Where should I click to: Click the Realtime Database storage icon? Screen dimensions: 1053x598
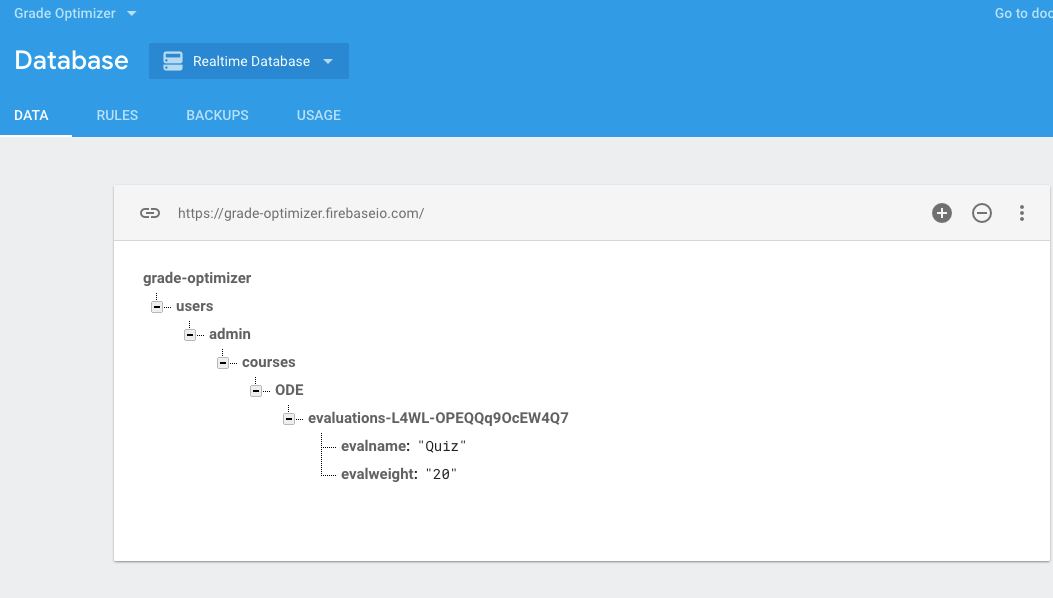click(173, 61)
